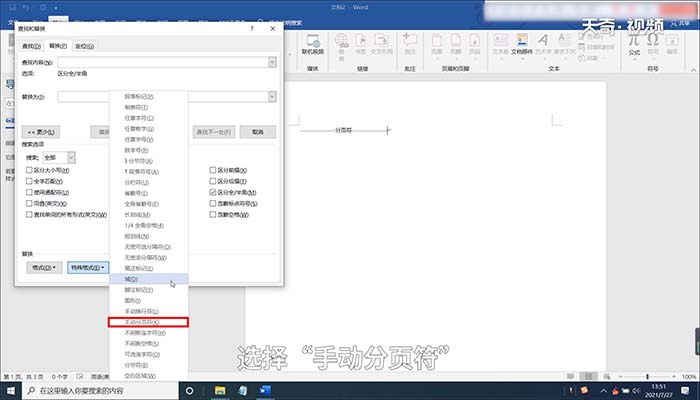Click the << 更少(L) button
This screenshot has height=400, width=700.
click(41, 132)
